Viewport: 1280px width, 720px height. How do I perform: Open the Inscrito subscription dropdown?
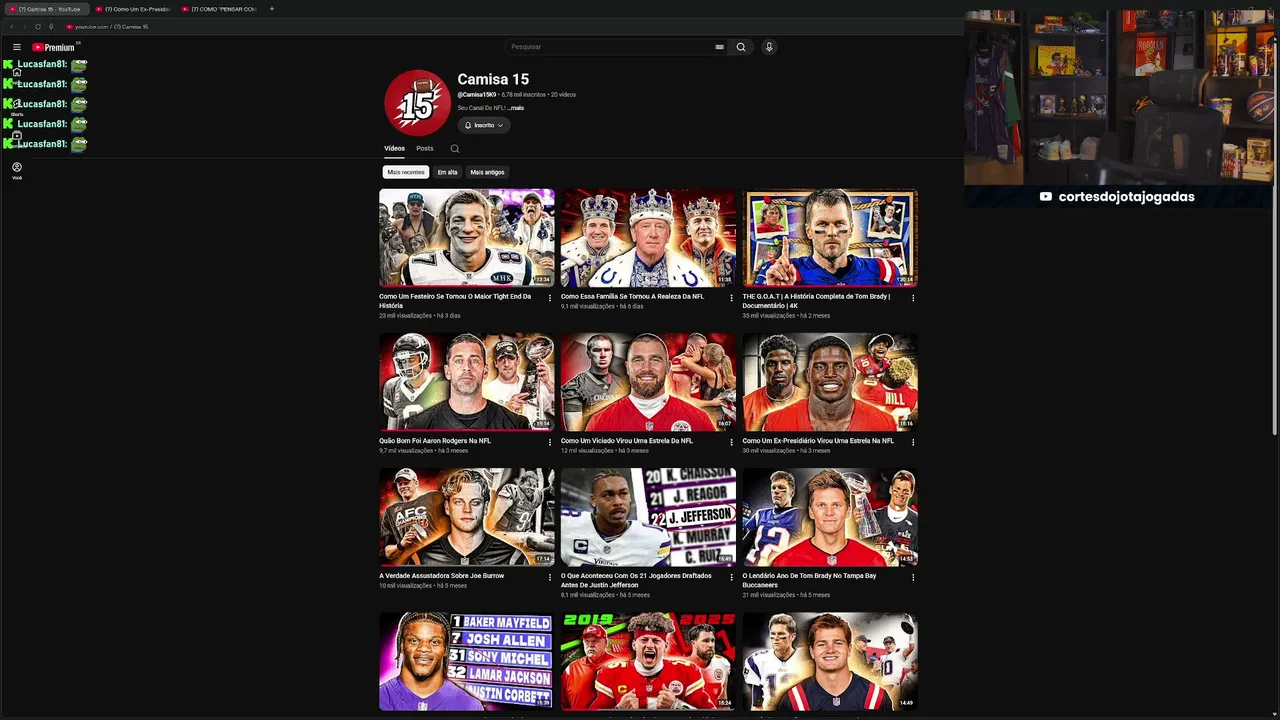[x=484, y=125]
